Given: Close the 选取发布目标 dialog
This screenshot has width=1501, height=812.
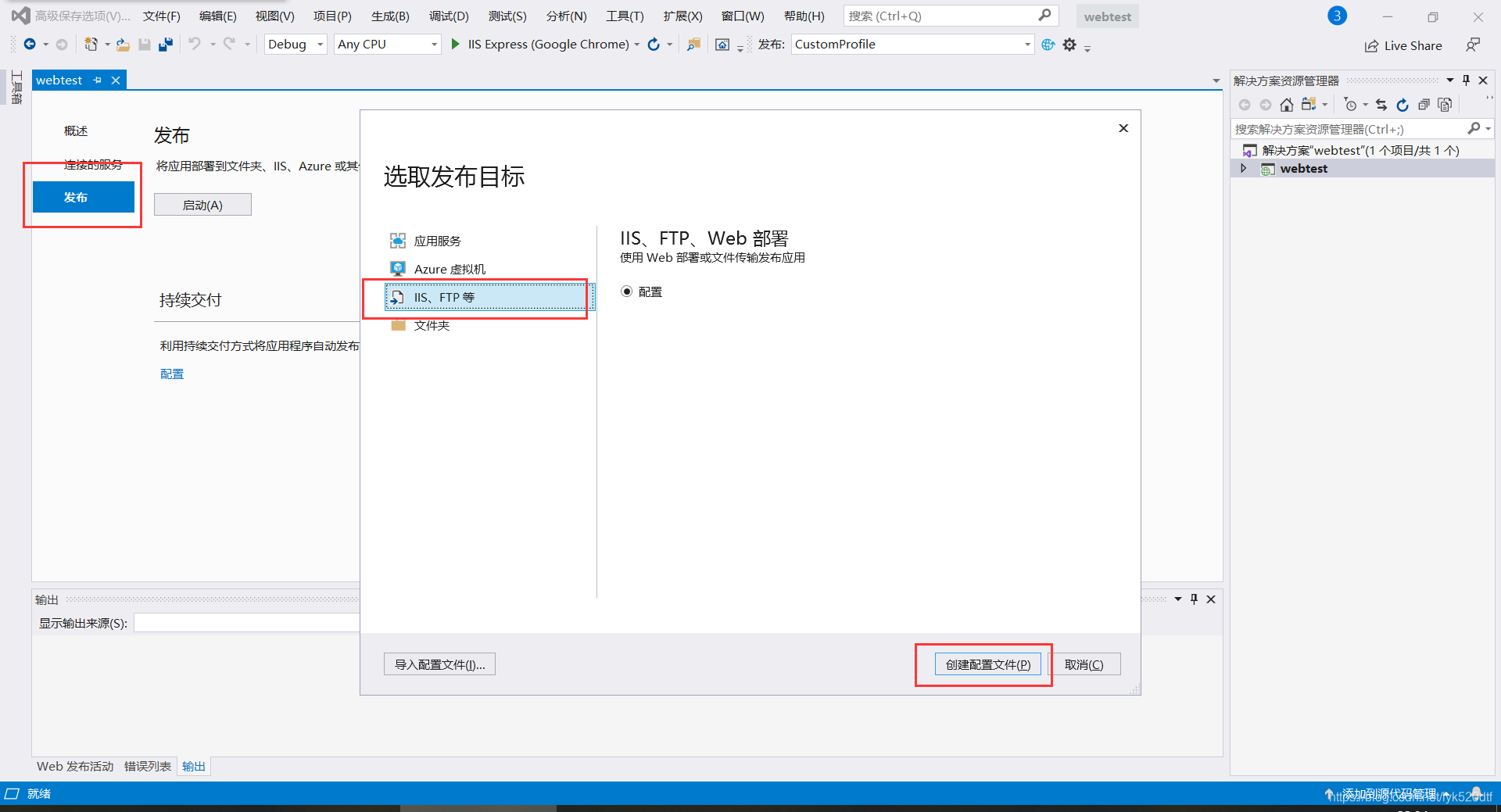Looking at the screenshot, I should tap(1123, 128).
